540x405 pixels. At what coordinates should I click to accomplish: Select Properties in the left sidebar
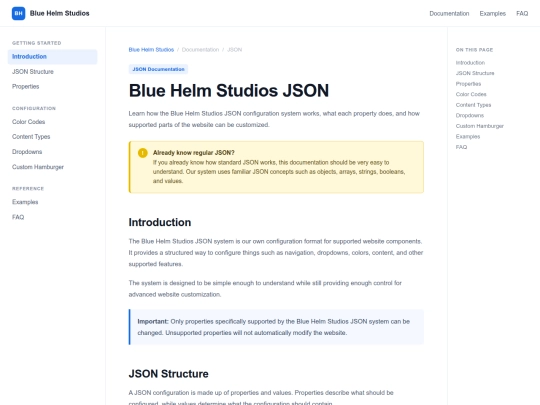(x=53, y=86)
